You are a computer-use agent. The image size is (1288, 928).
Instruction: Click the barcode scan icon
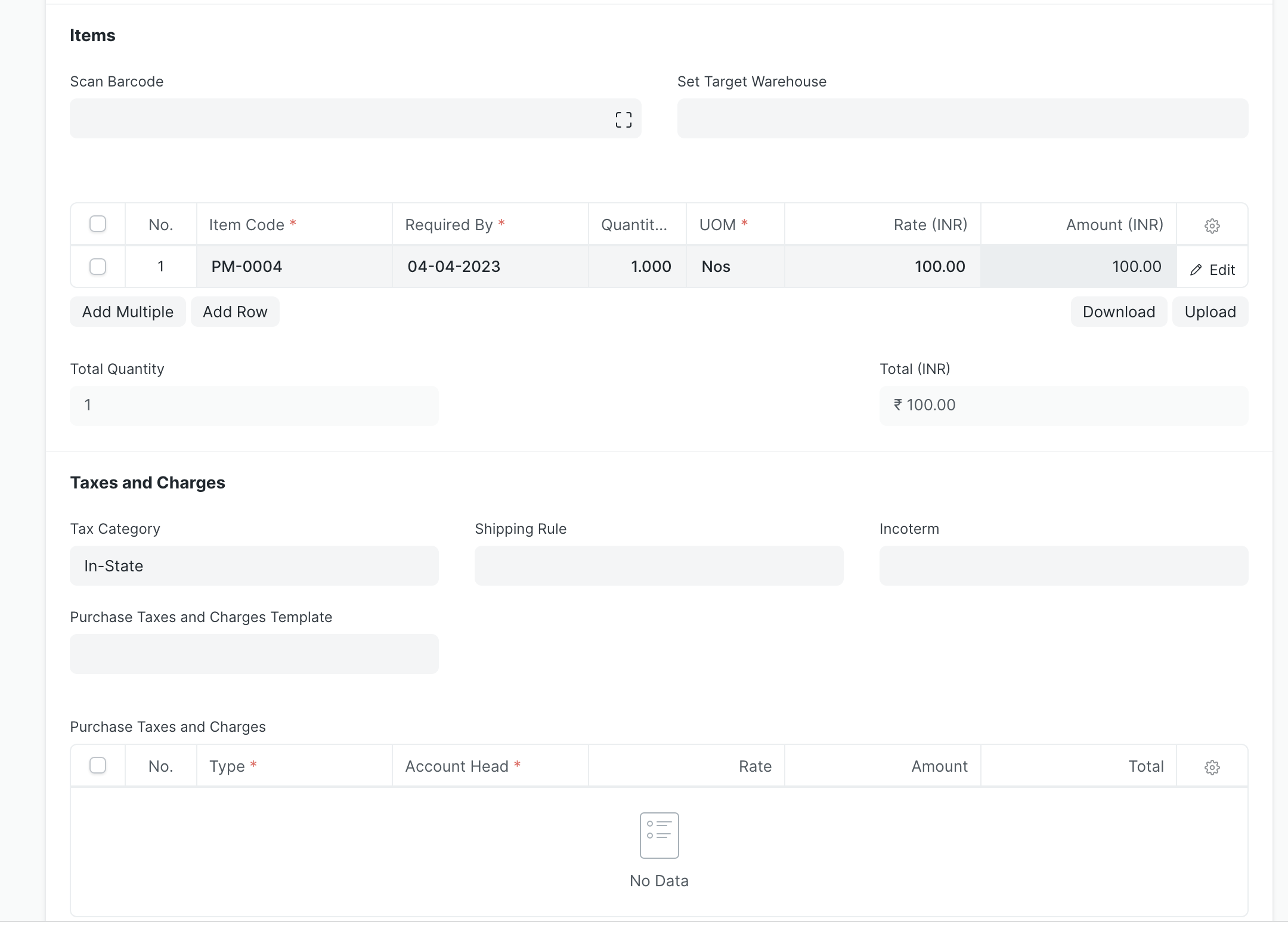[623, 120]
